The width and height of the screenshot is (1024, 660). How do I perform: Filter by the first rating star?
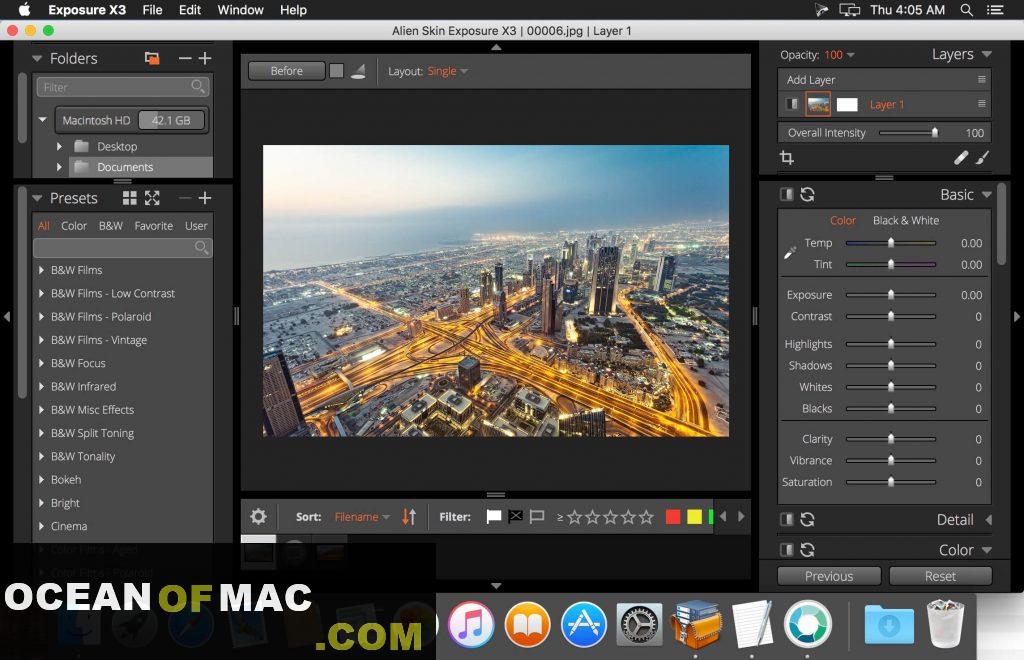click(x=575, y=517)
